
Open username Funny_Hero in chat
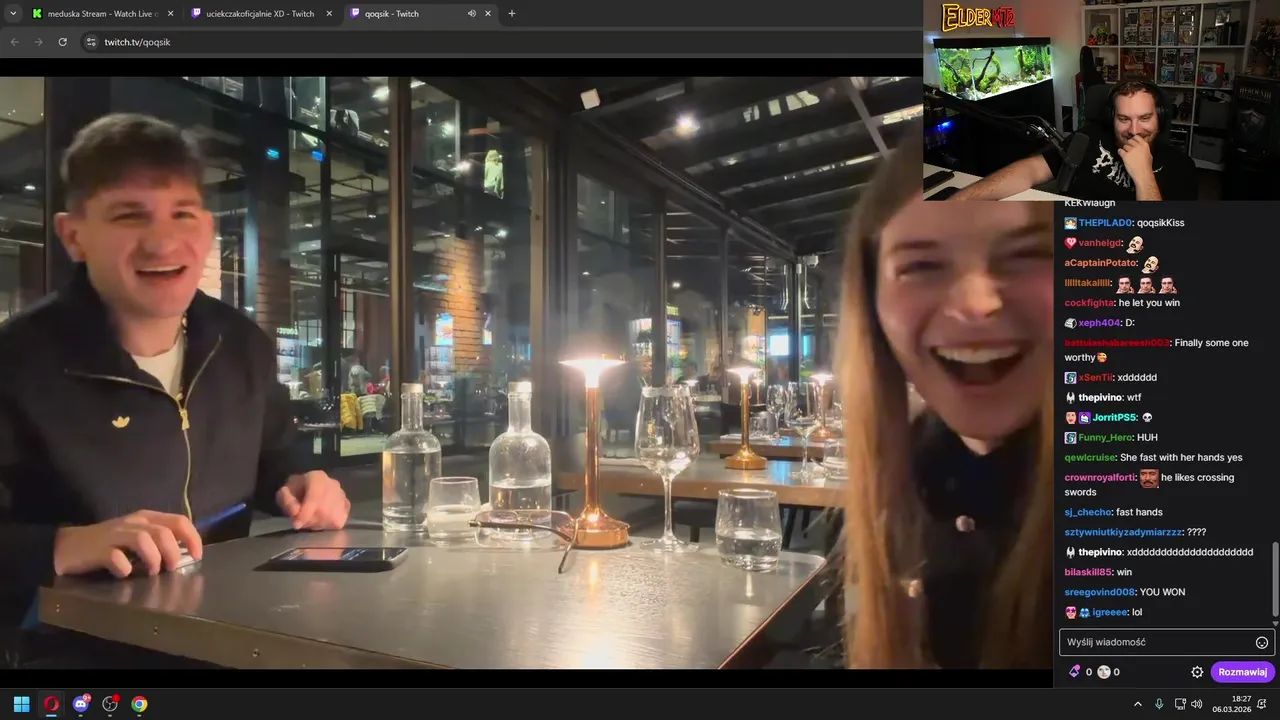[x=1104, y=438]
